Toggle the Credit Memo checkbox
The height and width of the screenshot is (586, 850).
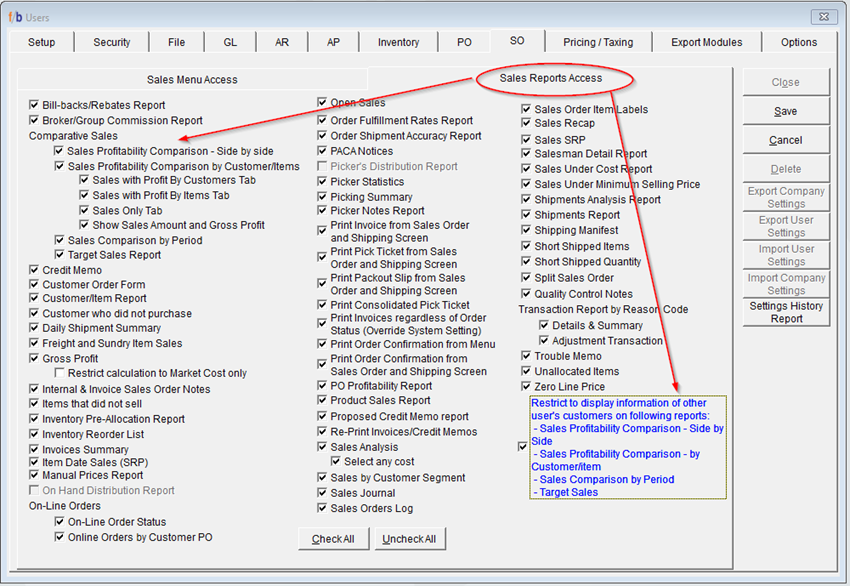tap(35, 270)
